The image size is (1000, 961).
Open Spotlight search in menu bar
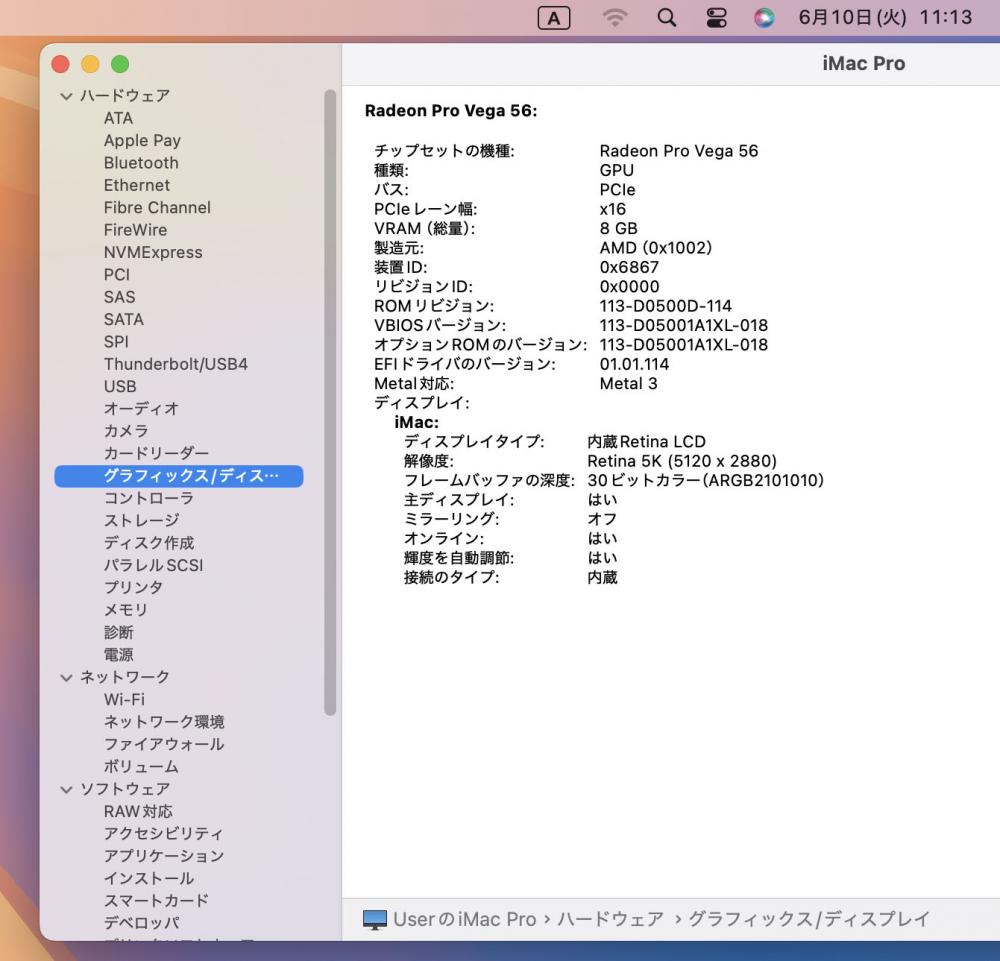[x=666, y=18]
